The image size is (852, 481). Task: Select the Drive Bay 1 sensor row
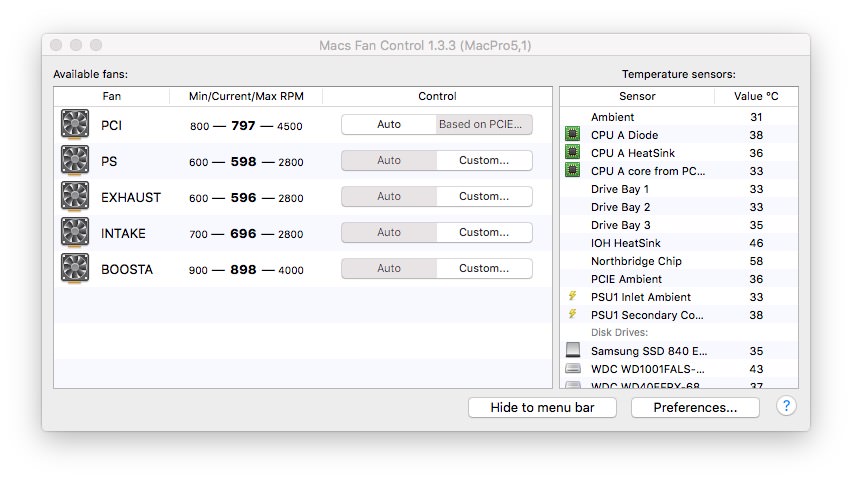click(679, 189)
